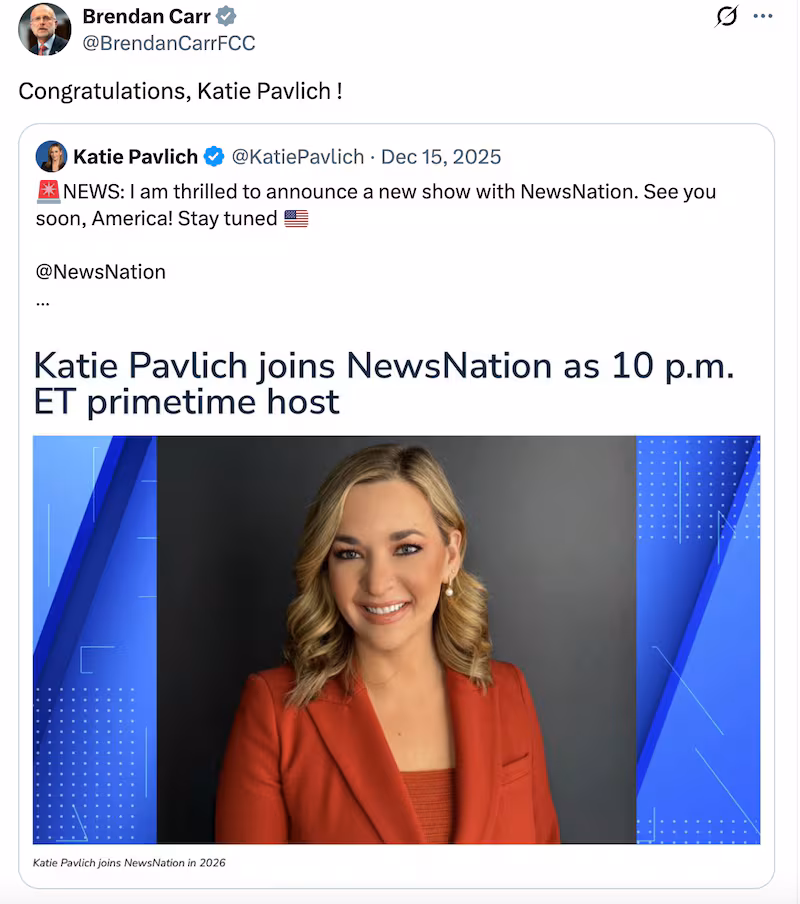This screenshot has height=904, width=800.
Task: Click the caption 'Katie Pavlich joins NewsNation in 2026'
Action: click(x=129, y=862)
